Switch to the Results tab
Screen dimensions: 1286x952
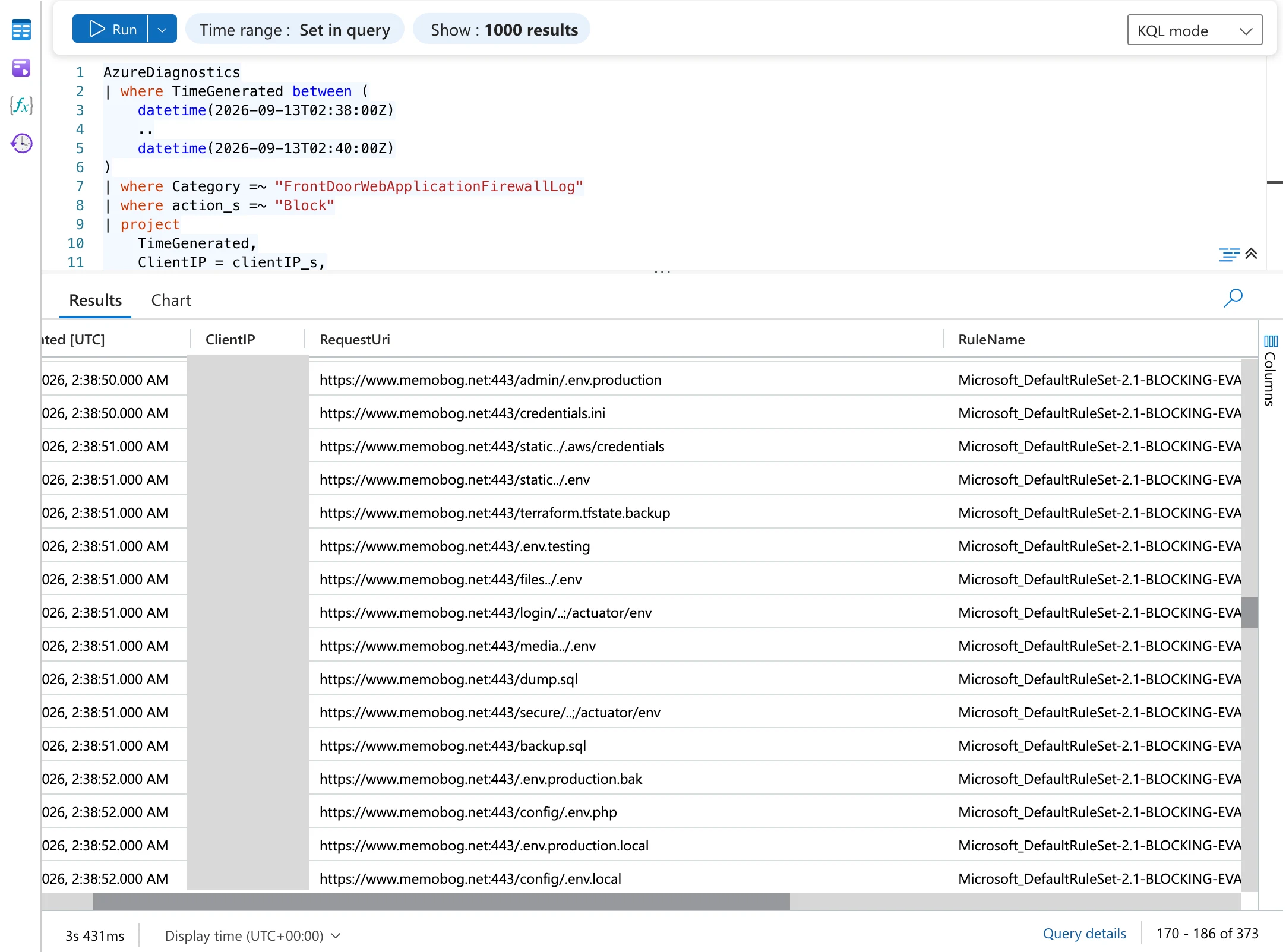(96, 301)
